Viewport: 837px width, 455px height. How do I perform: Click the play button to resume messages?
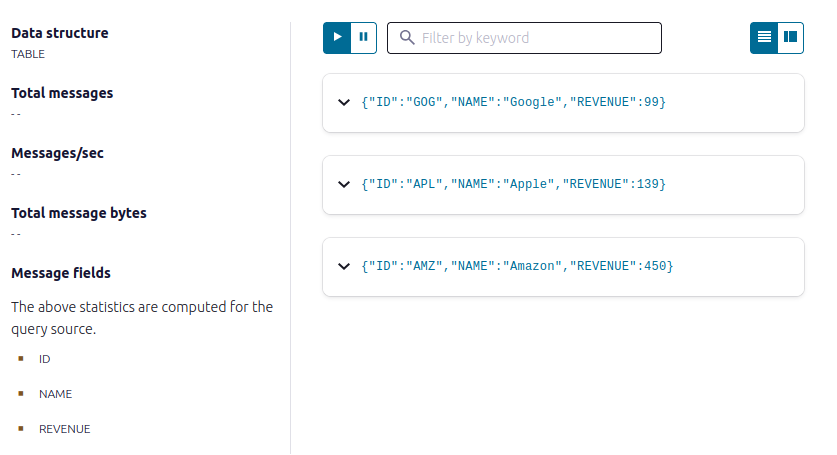(x=337, y=37)
